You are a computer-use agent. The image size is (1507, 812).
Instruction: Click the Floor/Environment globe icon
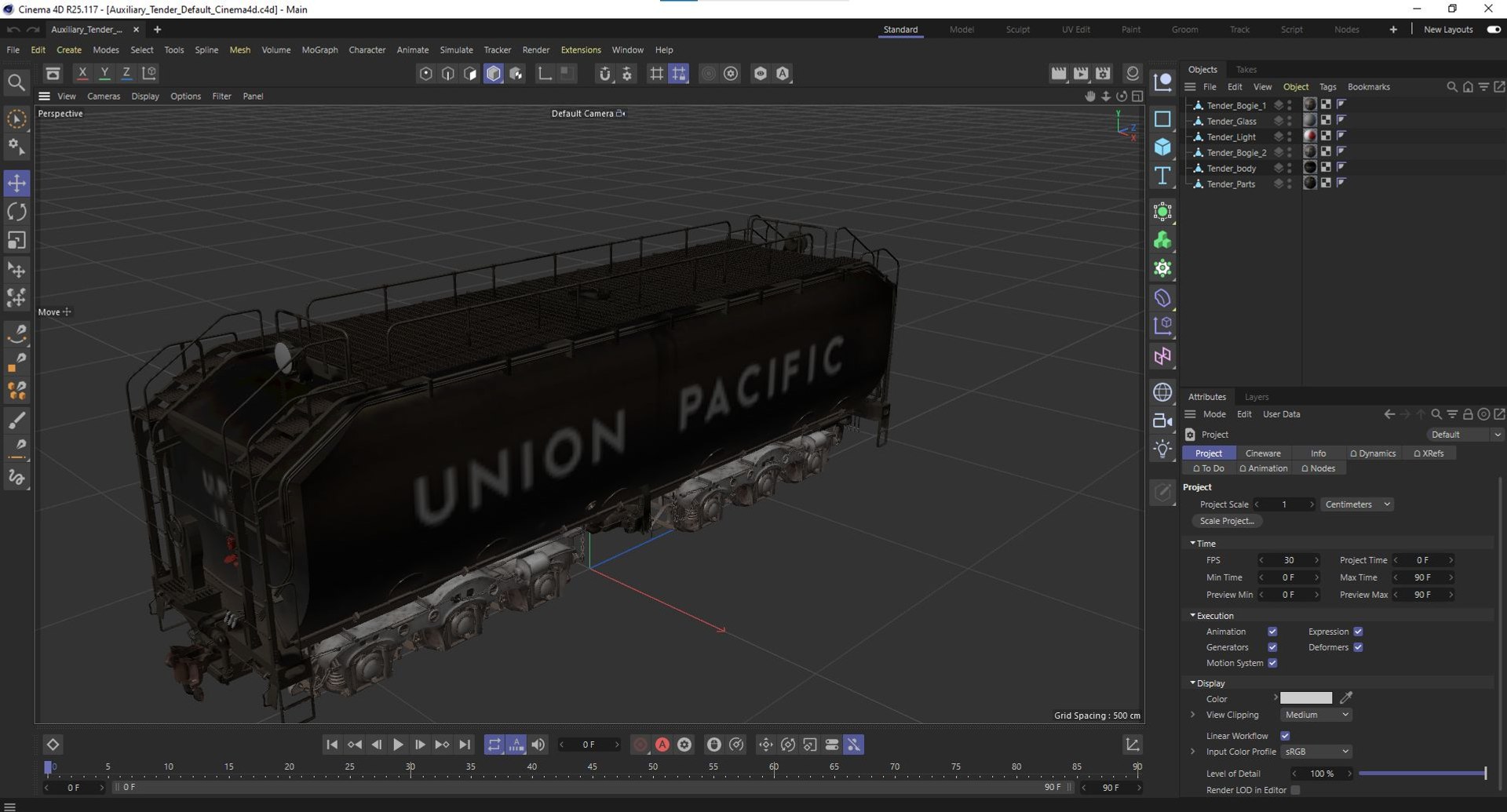[x=1162, y=392]
